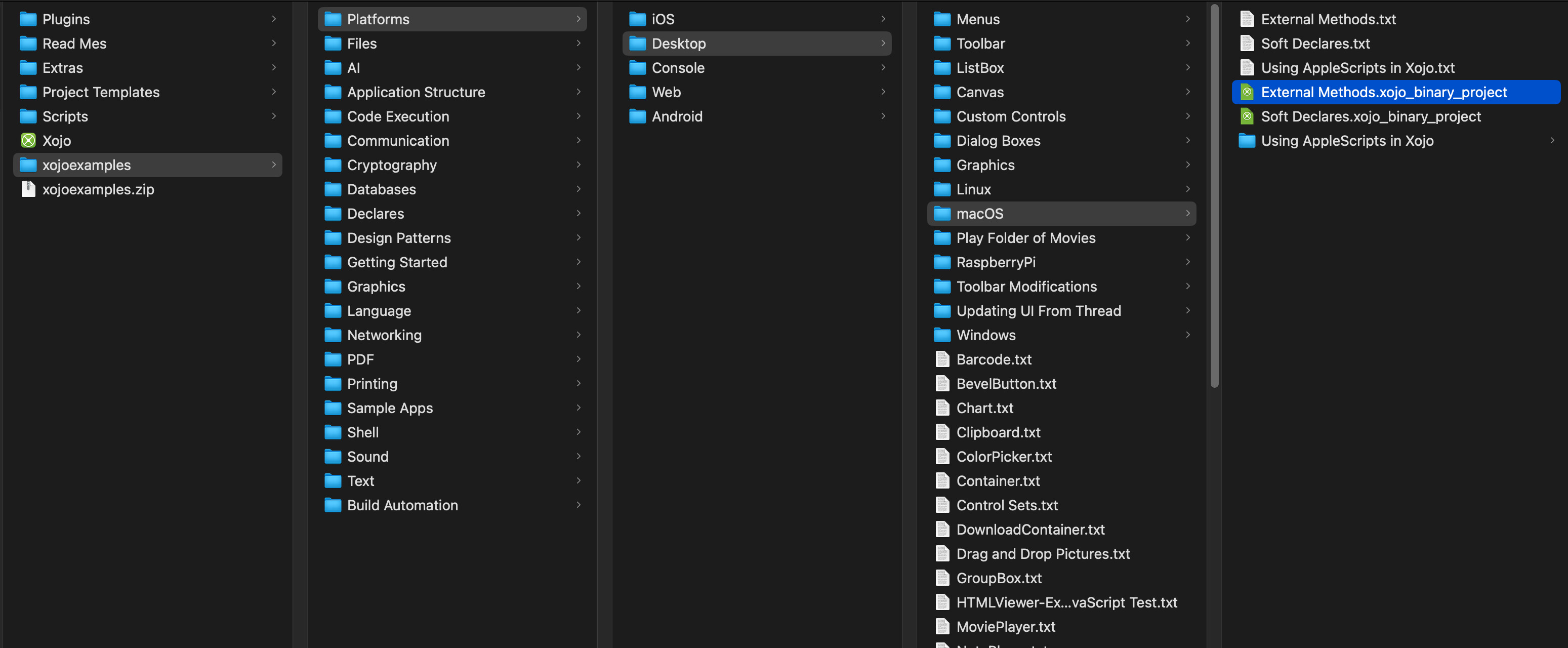The width and height of the screenshot is (1568, 648).
Task: Expand the Databases folder chevron
Action: (579, 189)
